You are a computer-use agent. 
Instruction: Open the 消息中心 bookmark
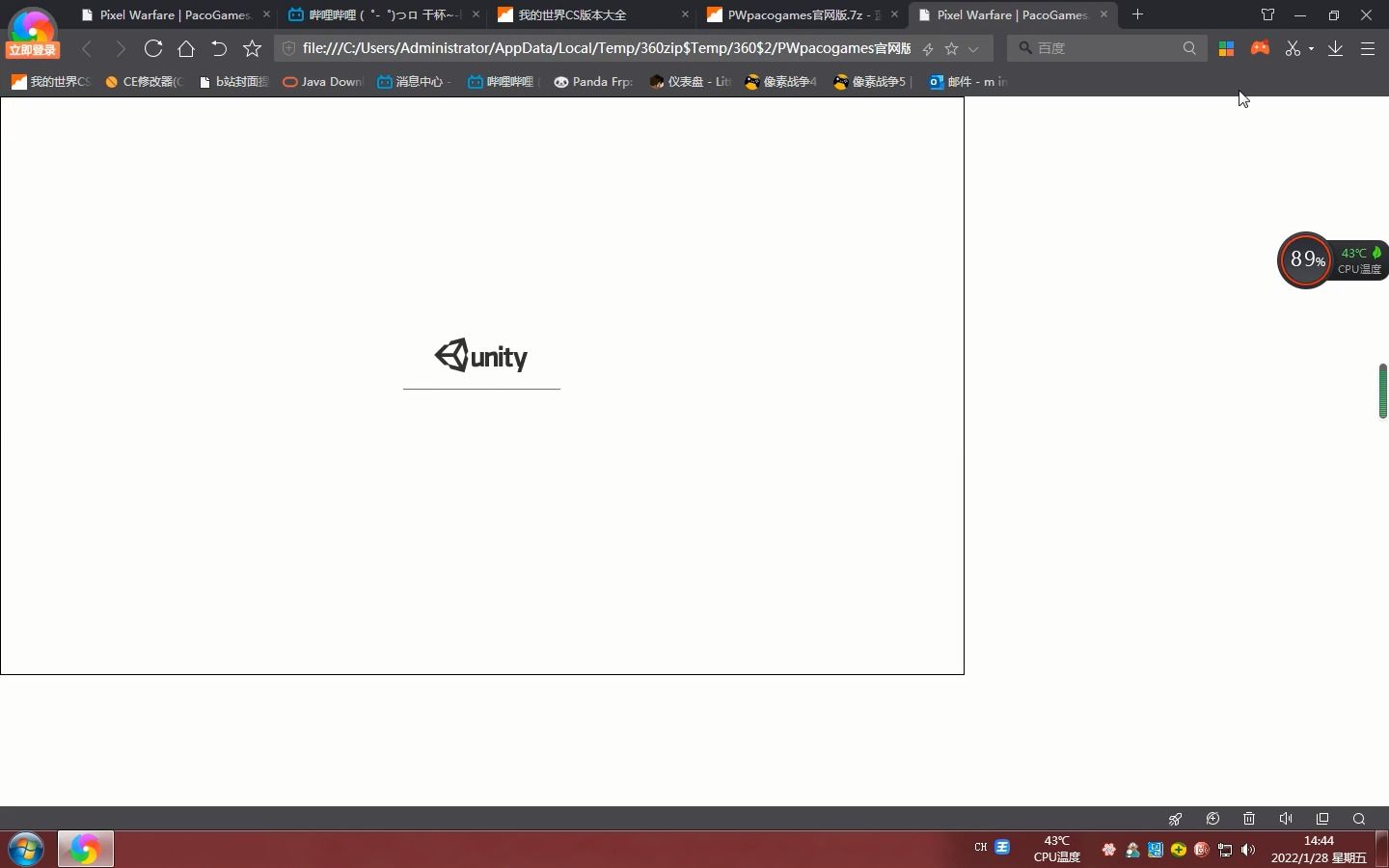(x=414, y=82)
